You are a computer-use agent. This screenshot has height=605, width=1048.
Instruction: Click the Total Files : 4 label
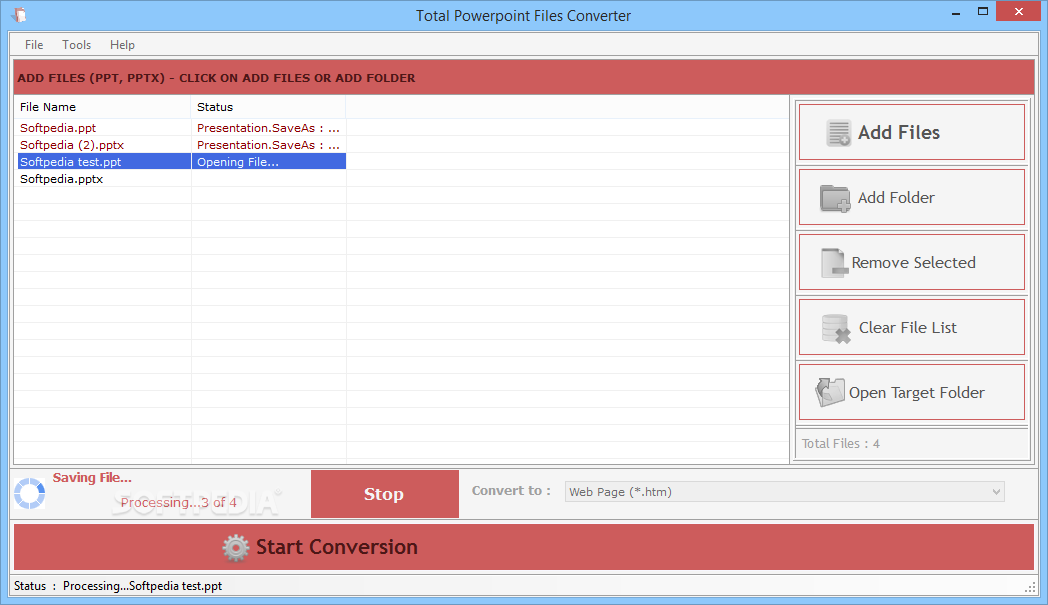[840, 444]
